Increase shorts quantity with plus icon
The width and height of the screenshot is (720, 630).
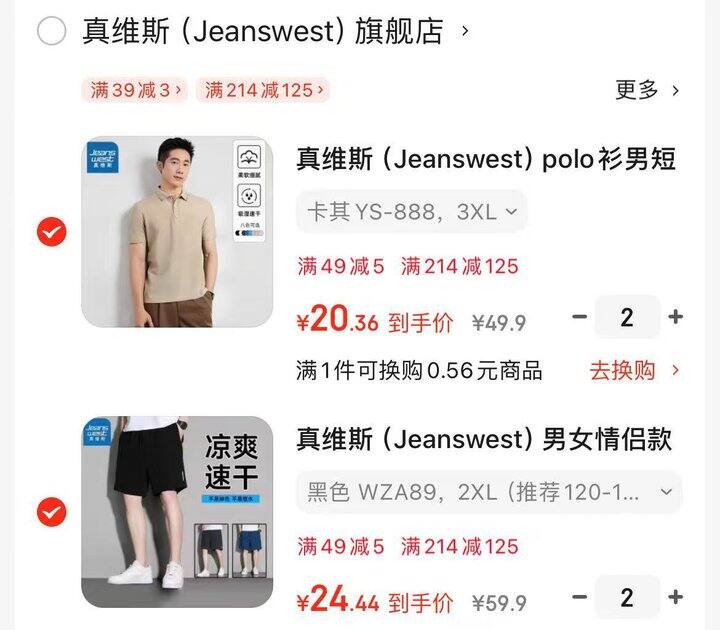[675, 597]
